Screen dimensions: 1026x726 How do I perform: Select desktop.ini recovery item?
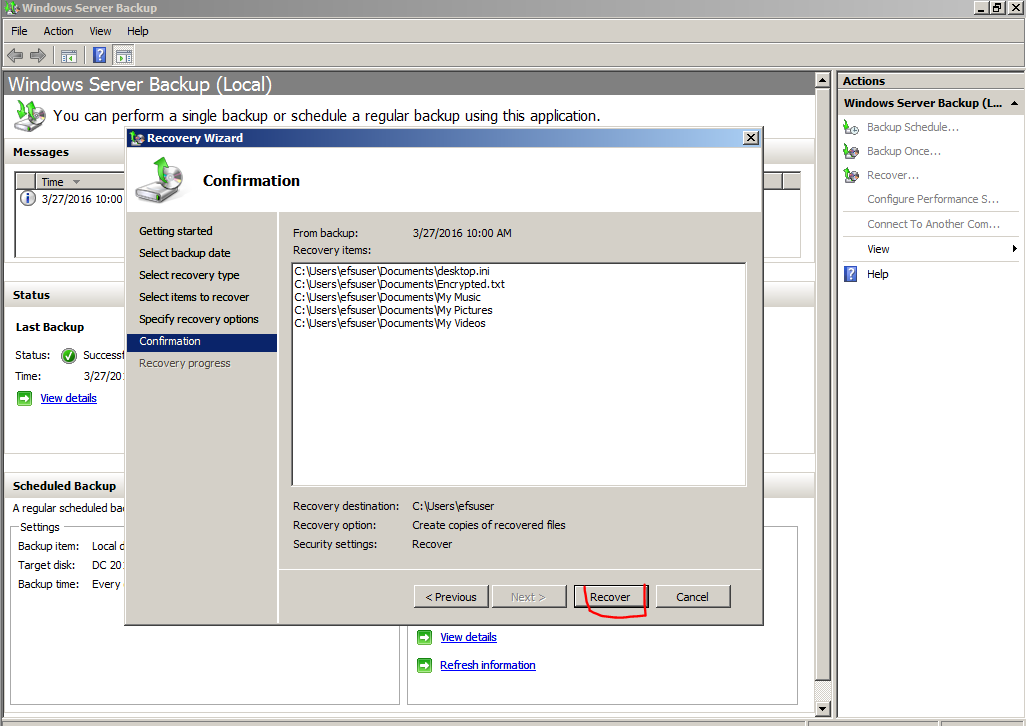[x=391, y=271]
